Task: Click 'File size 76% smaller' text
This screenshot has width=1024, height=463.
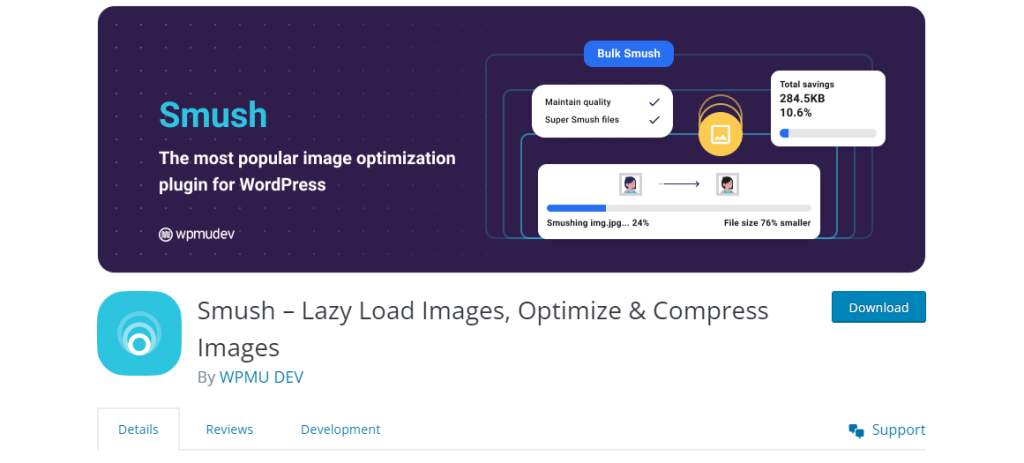Action: click(767, 223)
